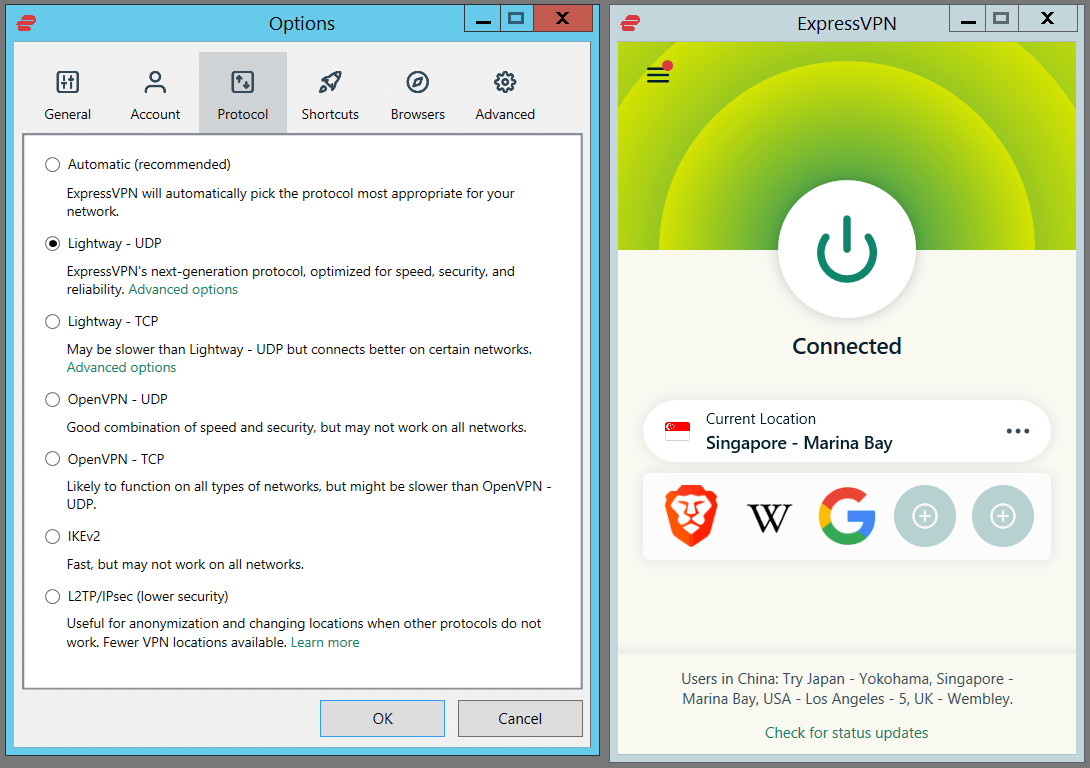Toggle the VPN power button
Viewport: 1090px width, 768px height.
pos(847,249)
